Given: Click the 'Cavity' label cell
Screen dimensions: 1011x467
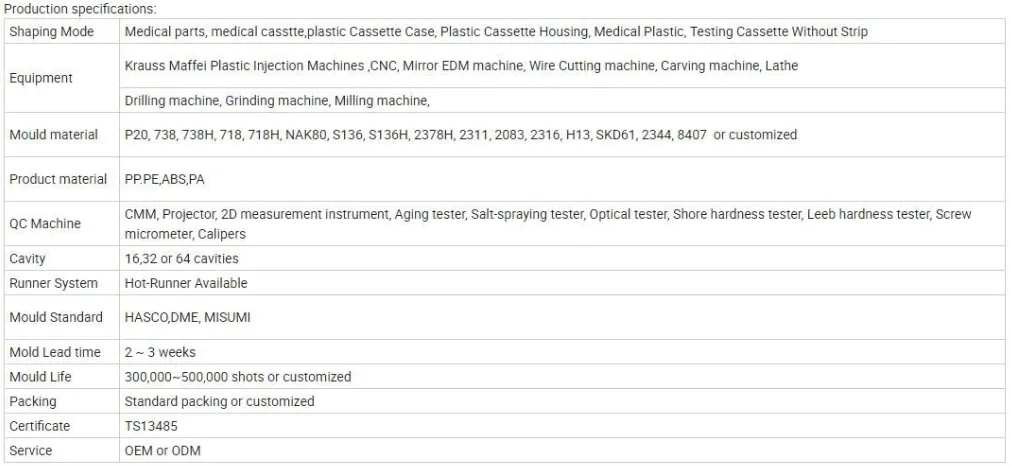Looking at the screenshot, I should pyautogui.click(x=28, y=259).
